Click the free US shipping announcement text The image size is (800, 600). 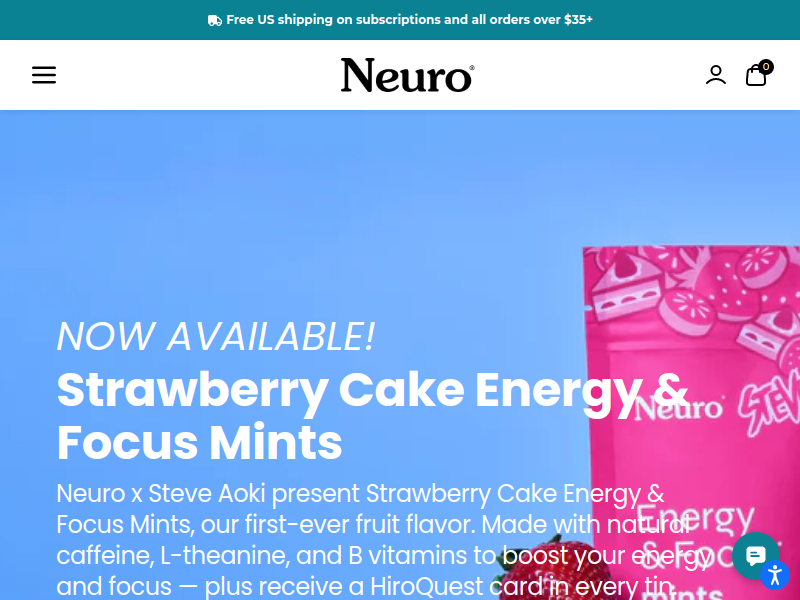click(x=409, y=19)
